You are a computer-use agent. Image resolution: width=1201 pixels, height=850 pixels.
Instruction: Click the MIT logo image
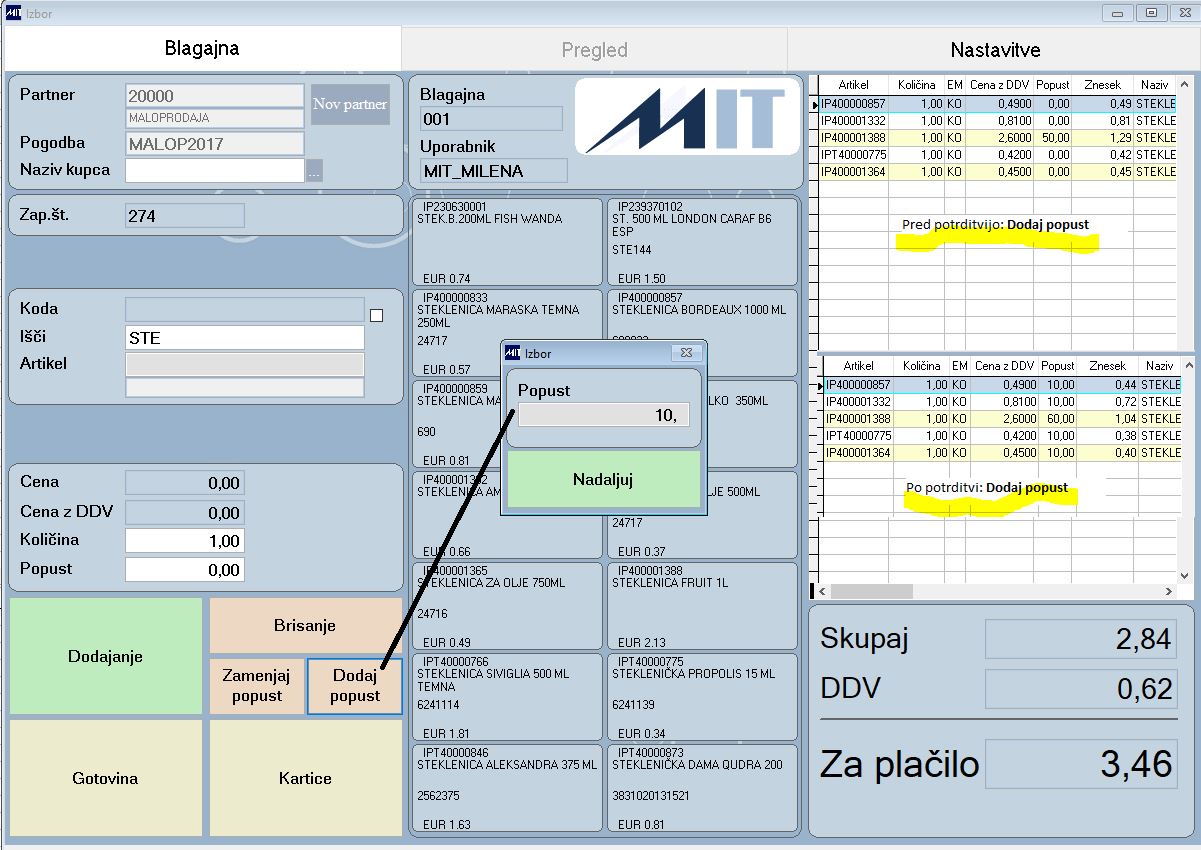point(687,117)
